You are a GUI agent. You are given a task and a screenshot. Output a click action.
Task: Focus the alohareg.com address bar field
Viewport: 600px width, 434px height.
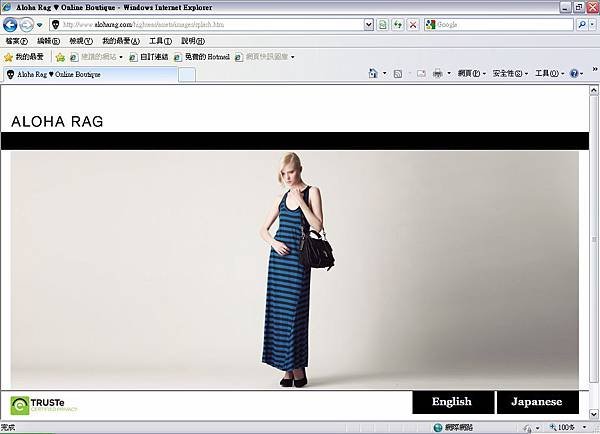(x=212, y=24)
